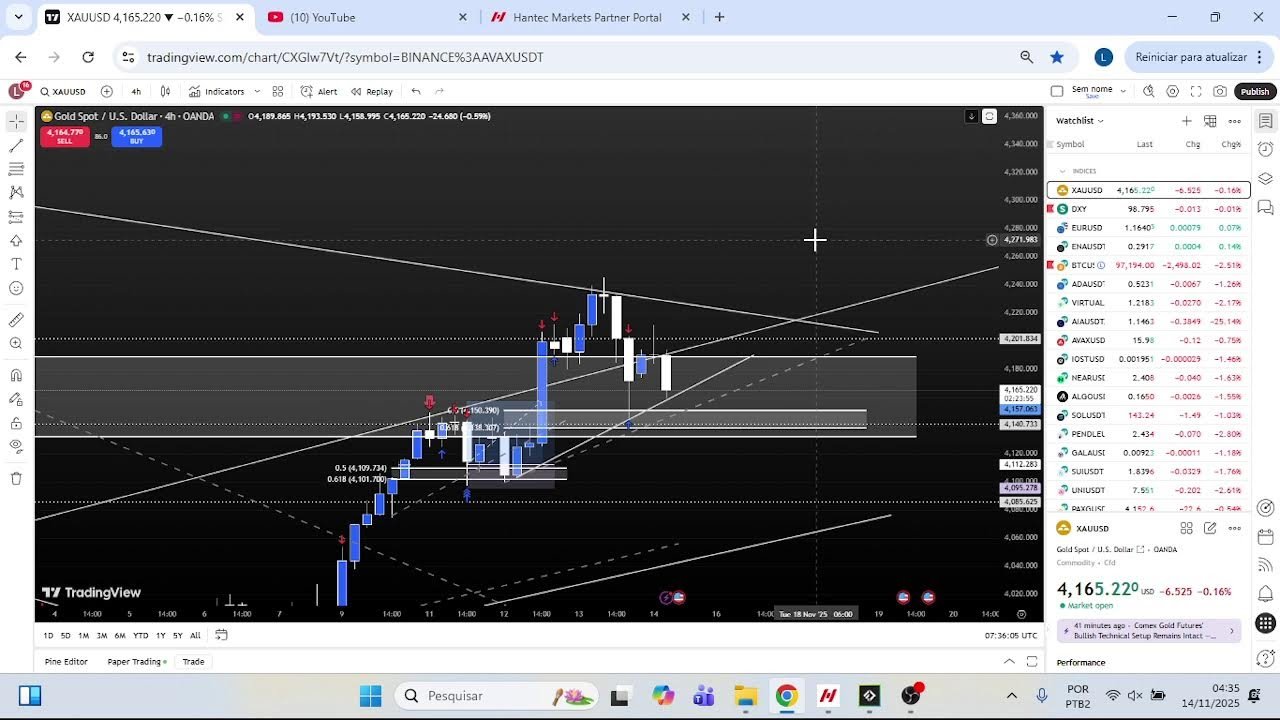The width and height of the screenshot is (1280, 720).
Task: Click the red SELL price button
Action: point(65,136)
